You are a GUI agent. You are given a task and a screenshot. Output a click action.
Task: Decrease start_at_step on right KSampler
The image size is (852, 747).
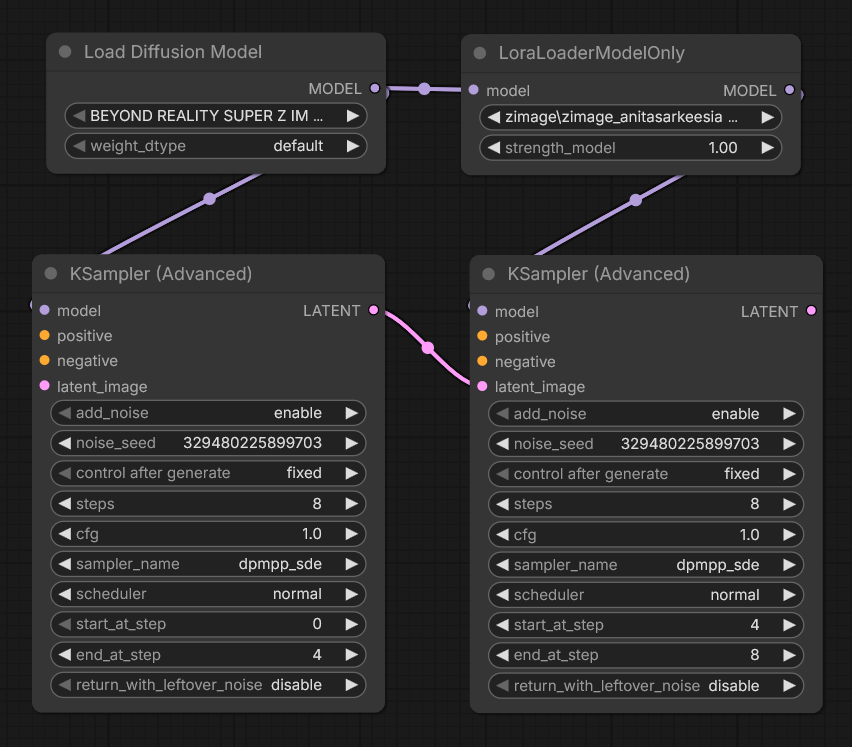(503, 625)
